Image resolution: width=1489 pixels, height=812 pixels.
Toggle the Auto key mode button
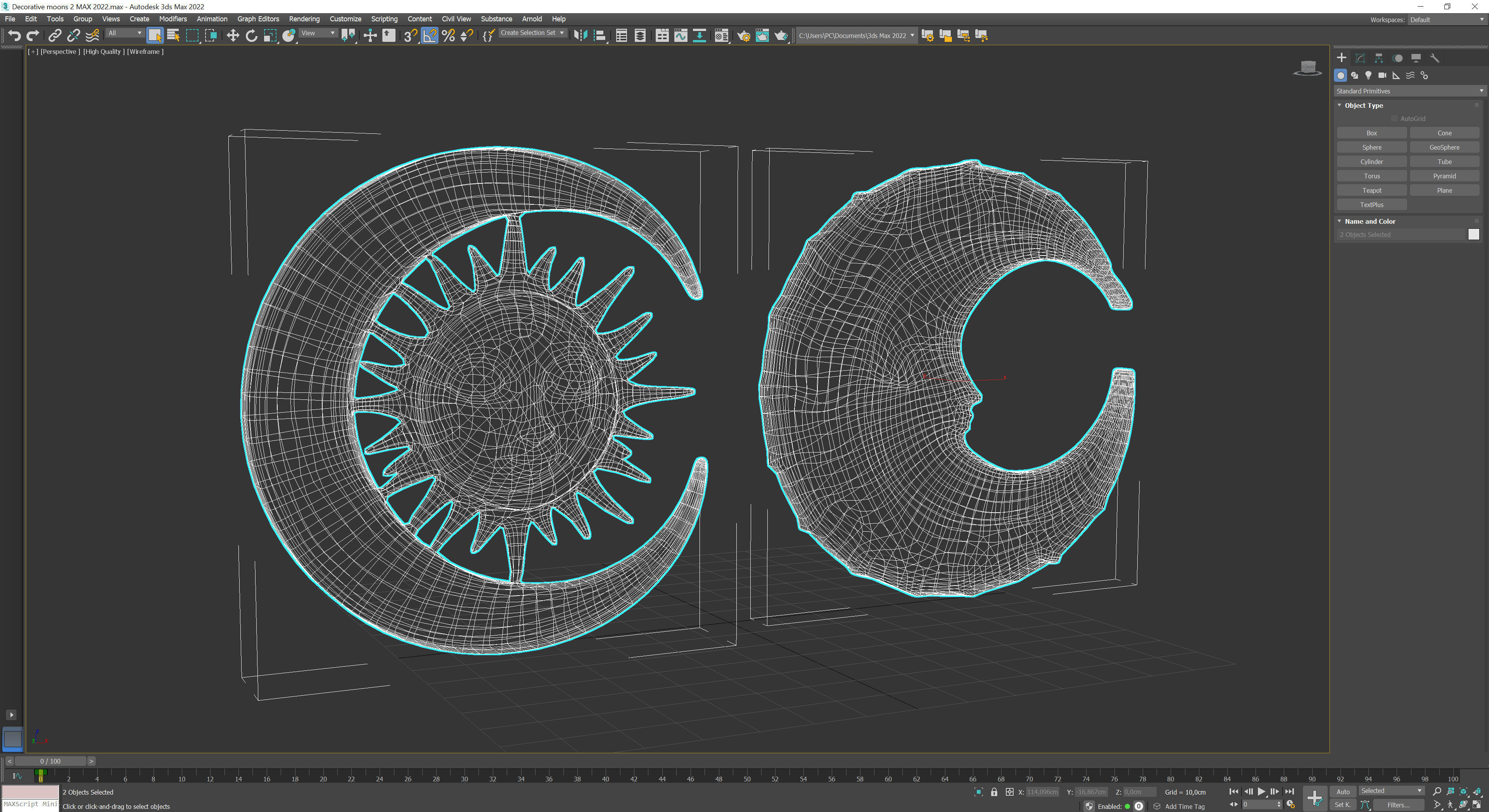1343,792
